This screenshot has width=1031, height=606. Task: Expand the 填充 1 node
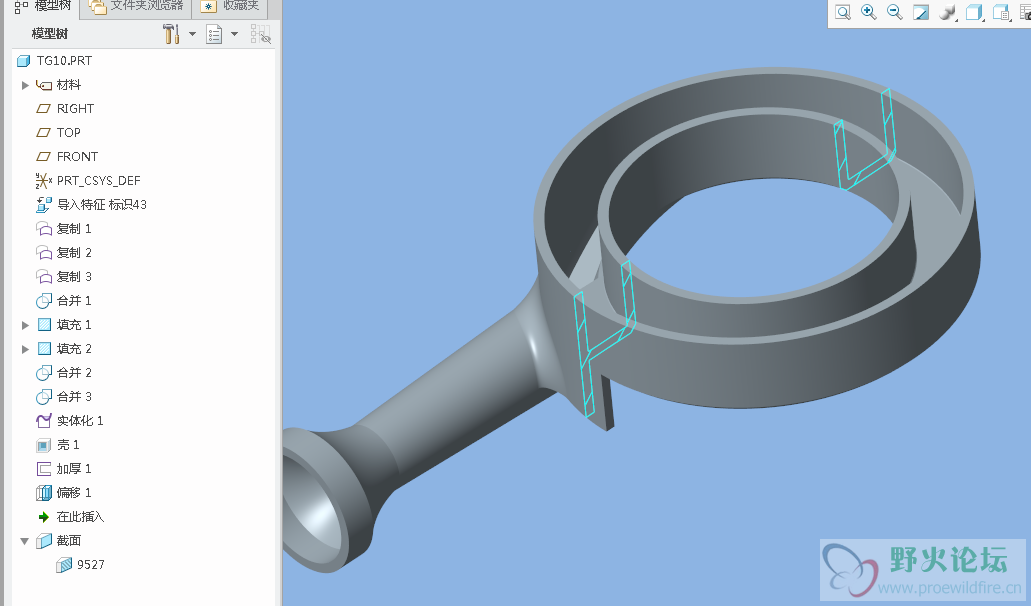25,325
